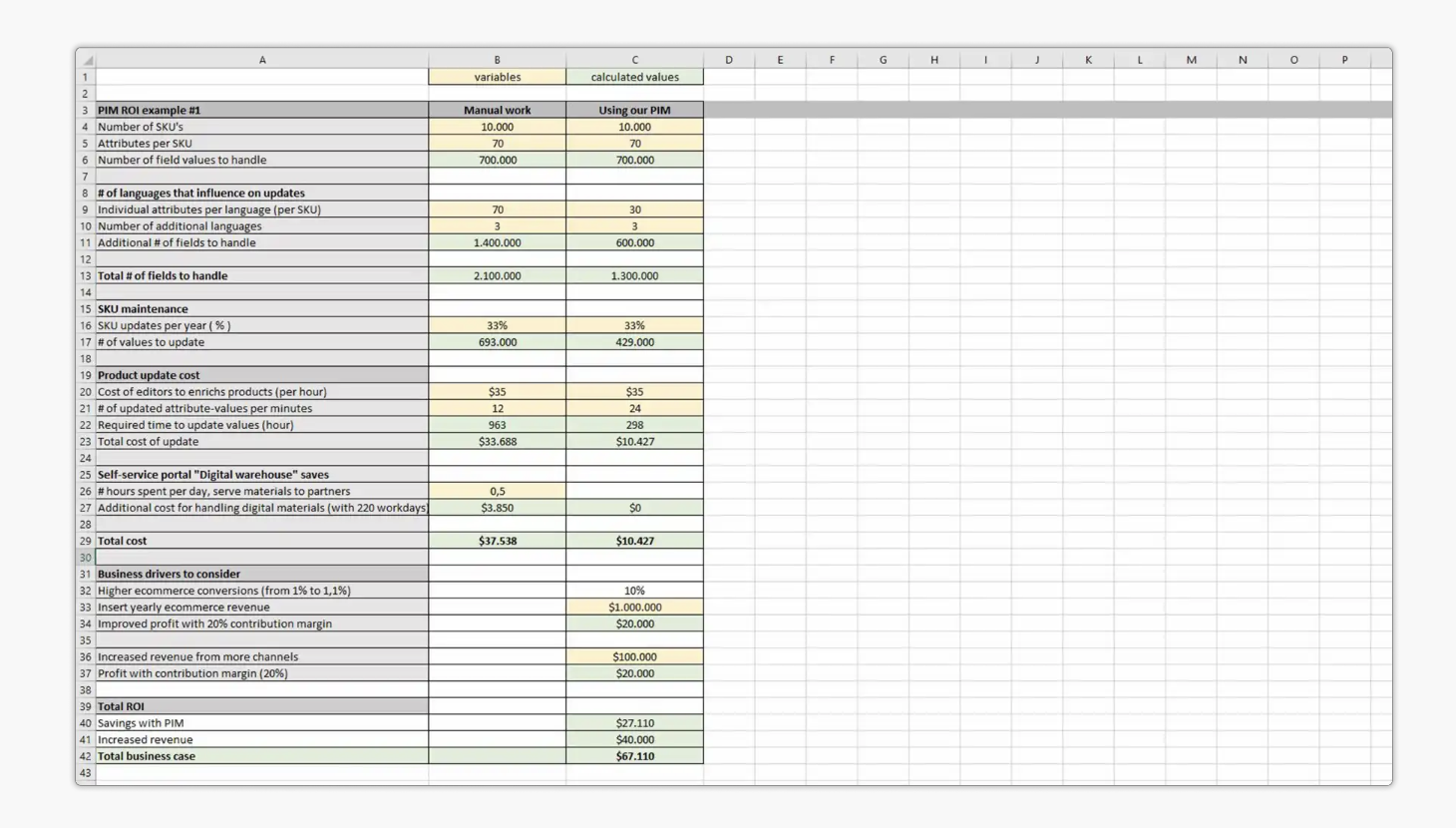Viewport: 1456px width, 828px height.
Task: Click the 2.100.000 total cell
Action: coord(497,275)
